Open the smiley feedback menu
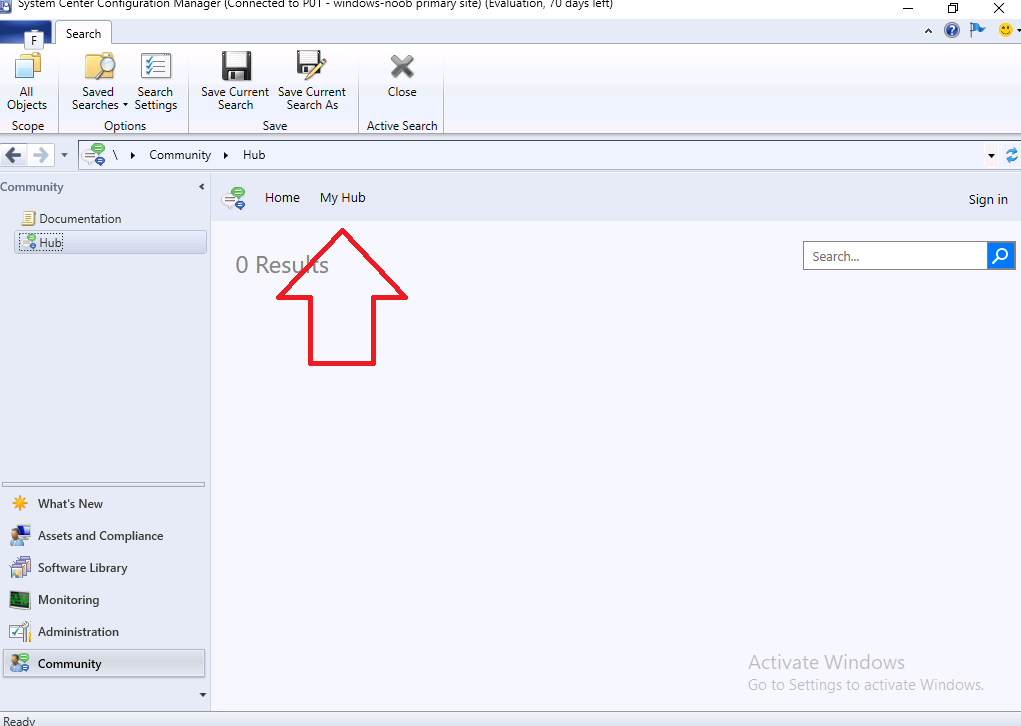The height and width of the screenshot is (726, 1021). (1006, 30)
